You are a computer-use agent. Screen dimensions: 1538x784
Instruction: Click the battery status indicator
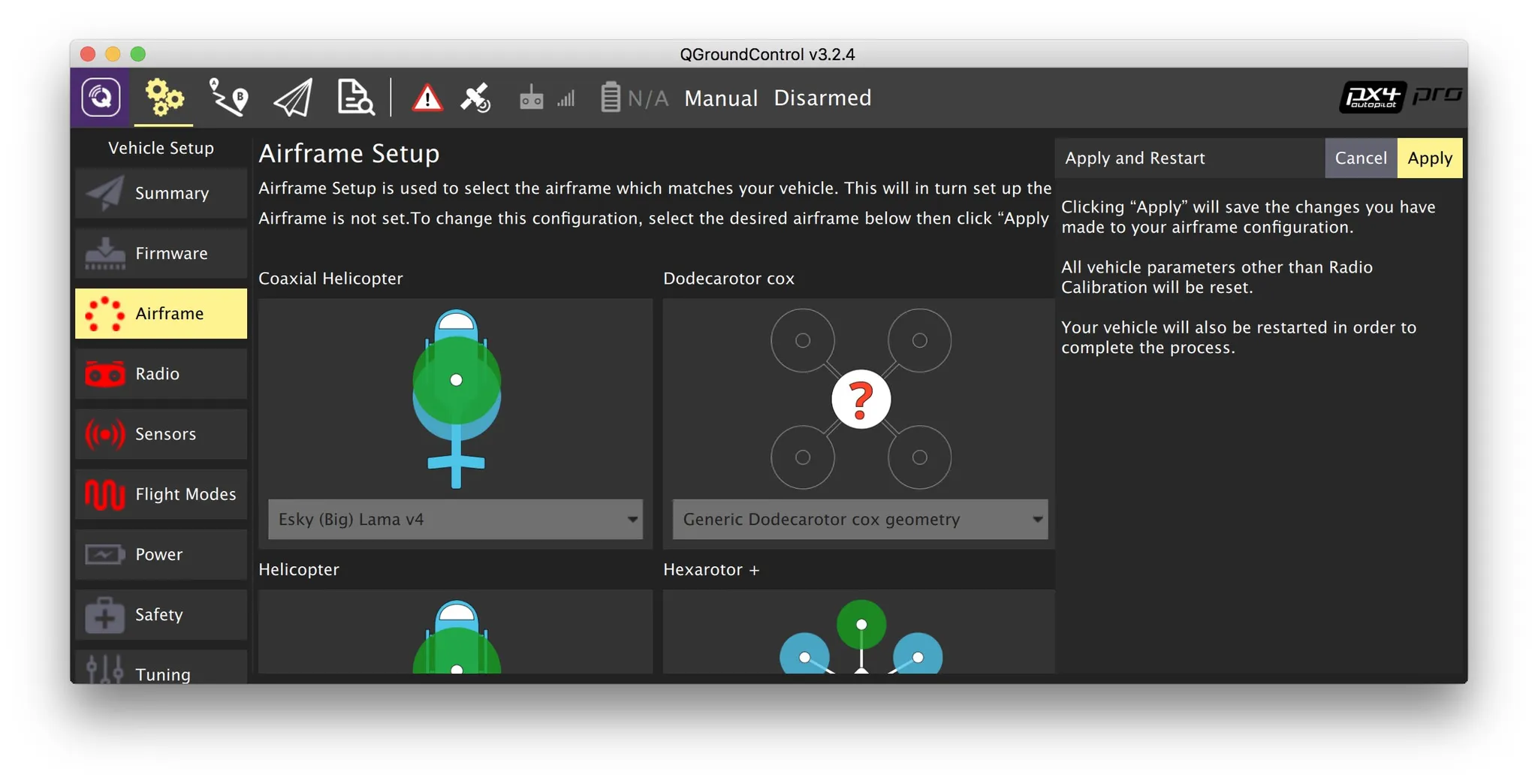pyautogui.click(x=633, y=98)
